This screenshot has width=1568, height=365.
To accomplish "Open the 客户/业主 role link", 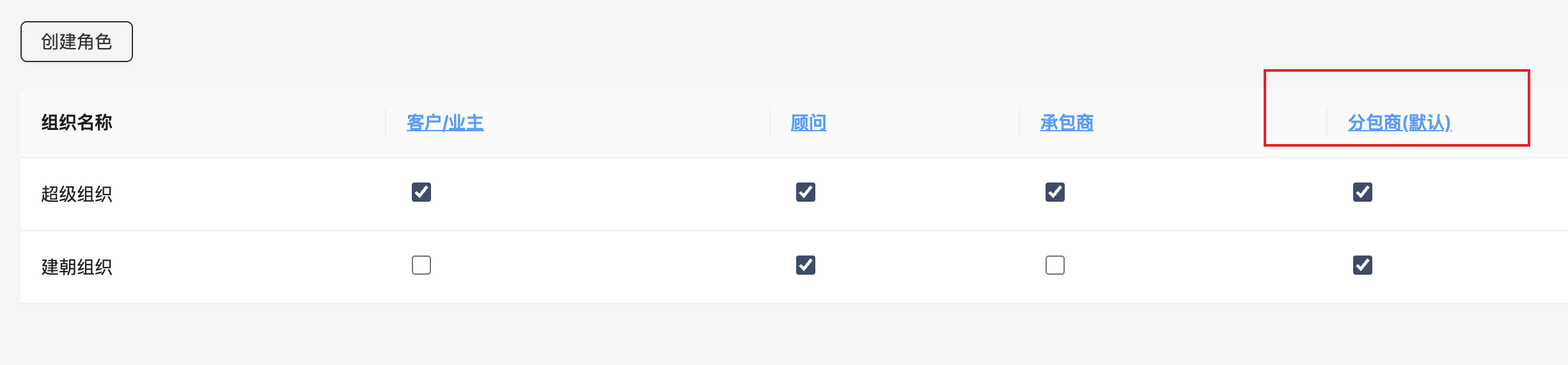I will pos(445,122).
